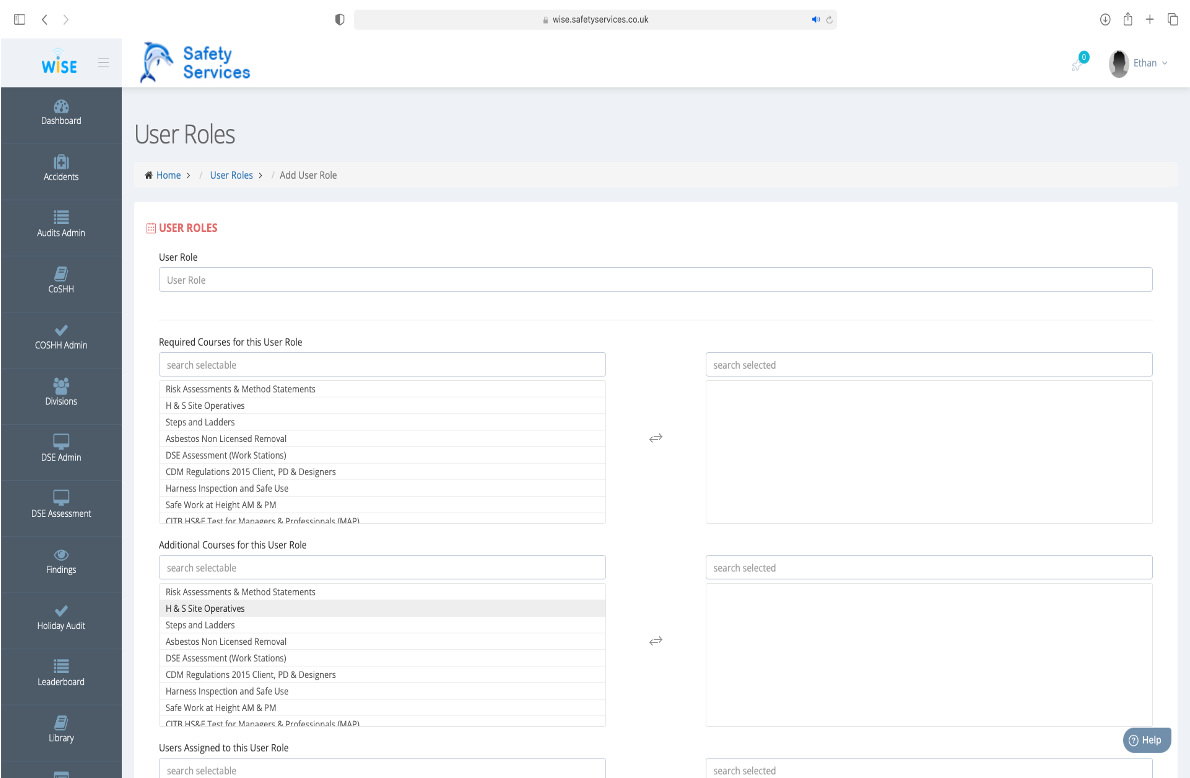
Task: Open the Help button
Action: pos(1147,740)
